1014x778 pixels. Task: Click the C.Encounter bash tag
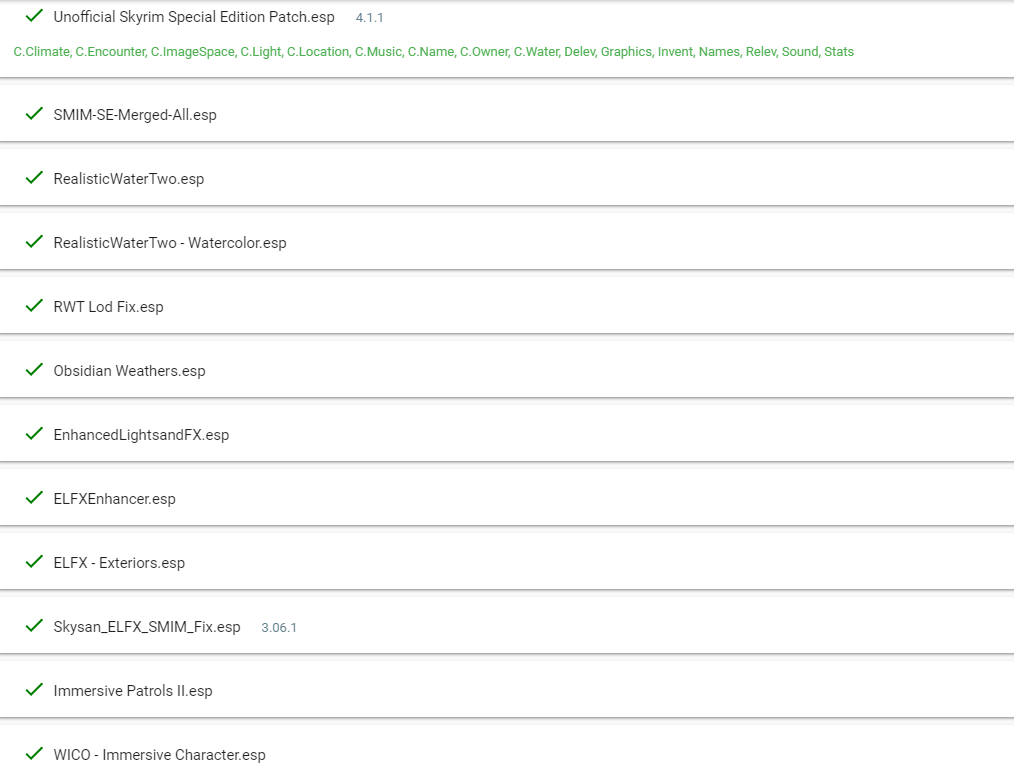111,52
